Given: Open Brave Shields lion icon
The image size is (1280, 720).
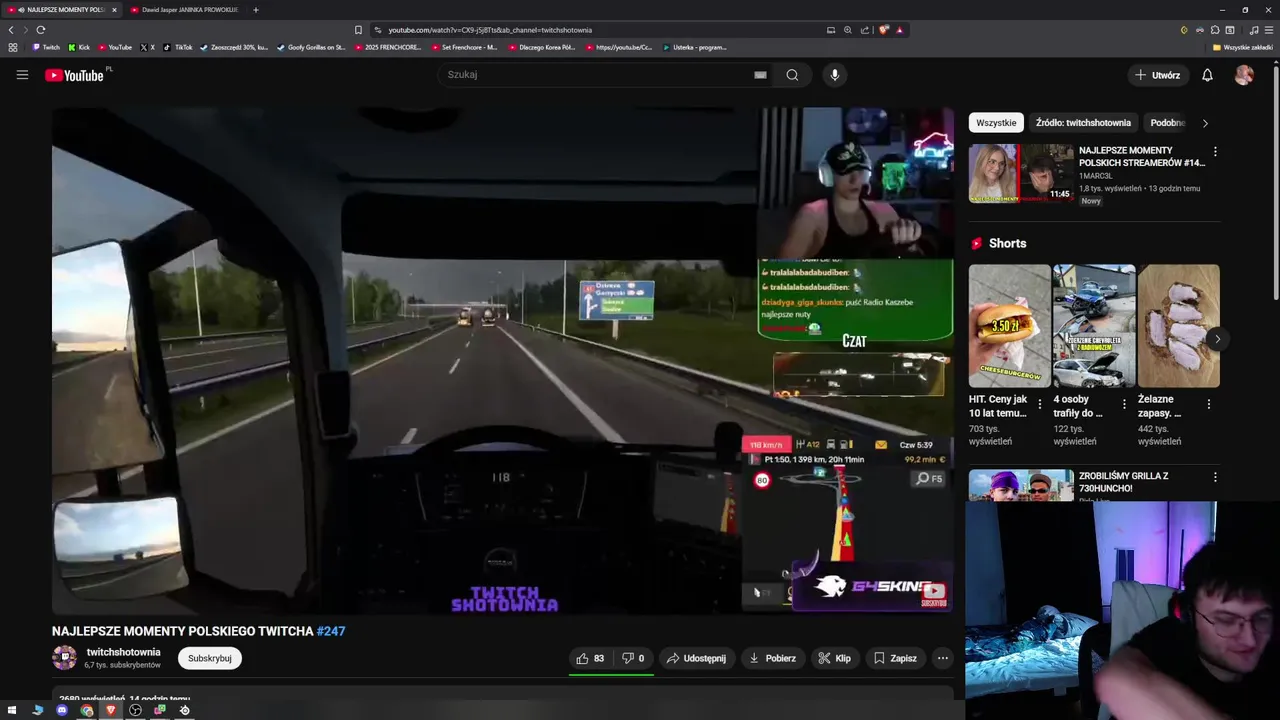Looking at the screenshot, I should point(883,30).
